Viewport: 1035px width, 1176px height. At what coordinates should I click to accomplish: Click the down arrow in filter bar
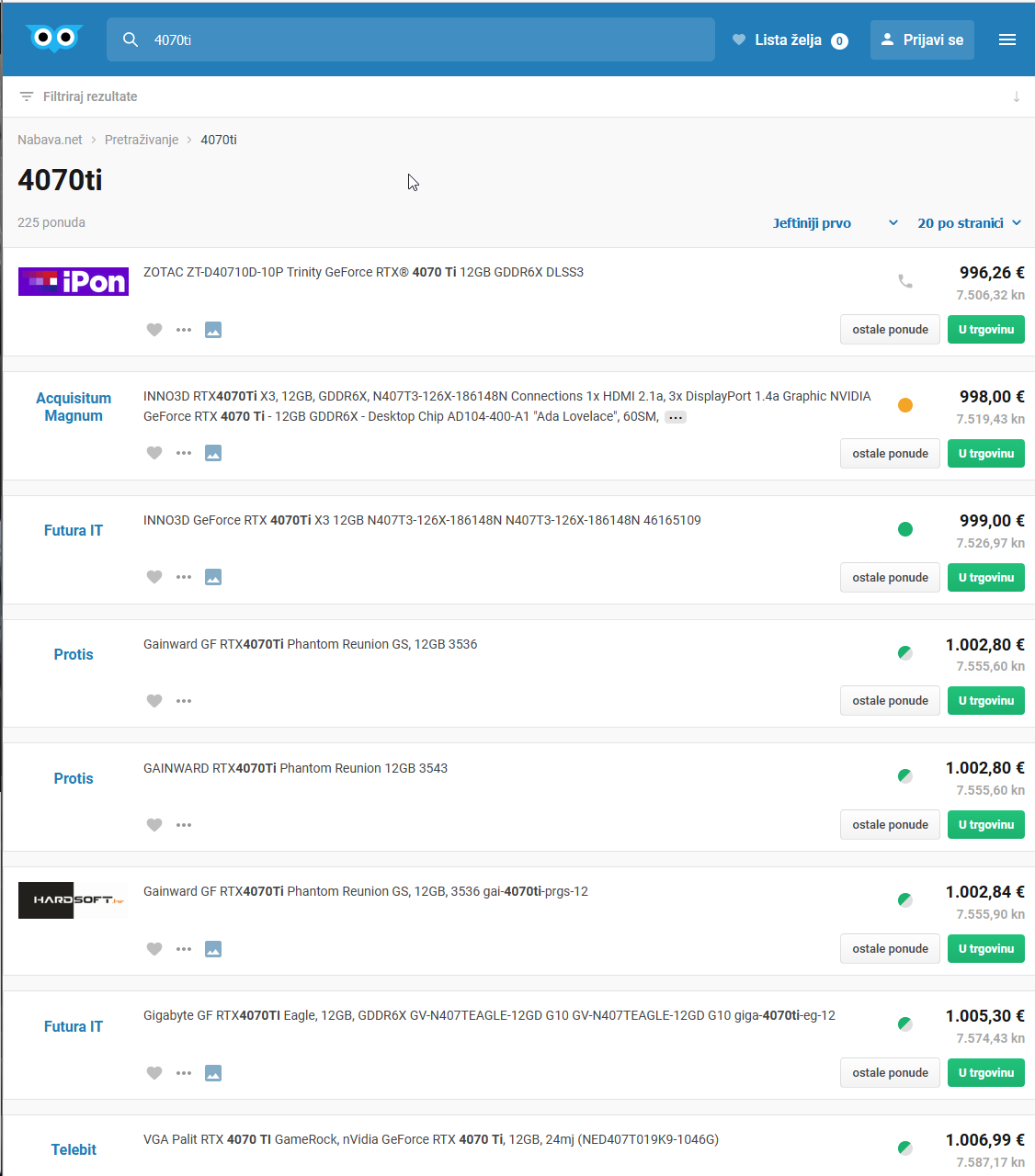(x=1017, y=96)
